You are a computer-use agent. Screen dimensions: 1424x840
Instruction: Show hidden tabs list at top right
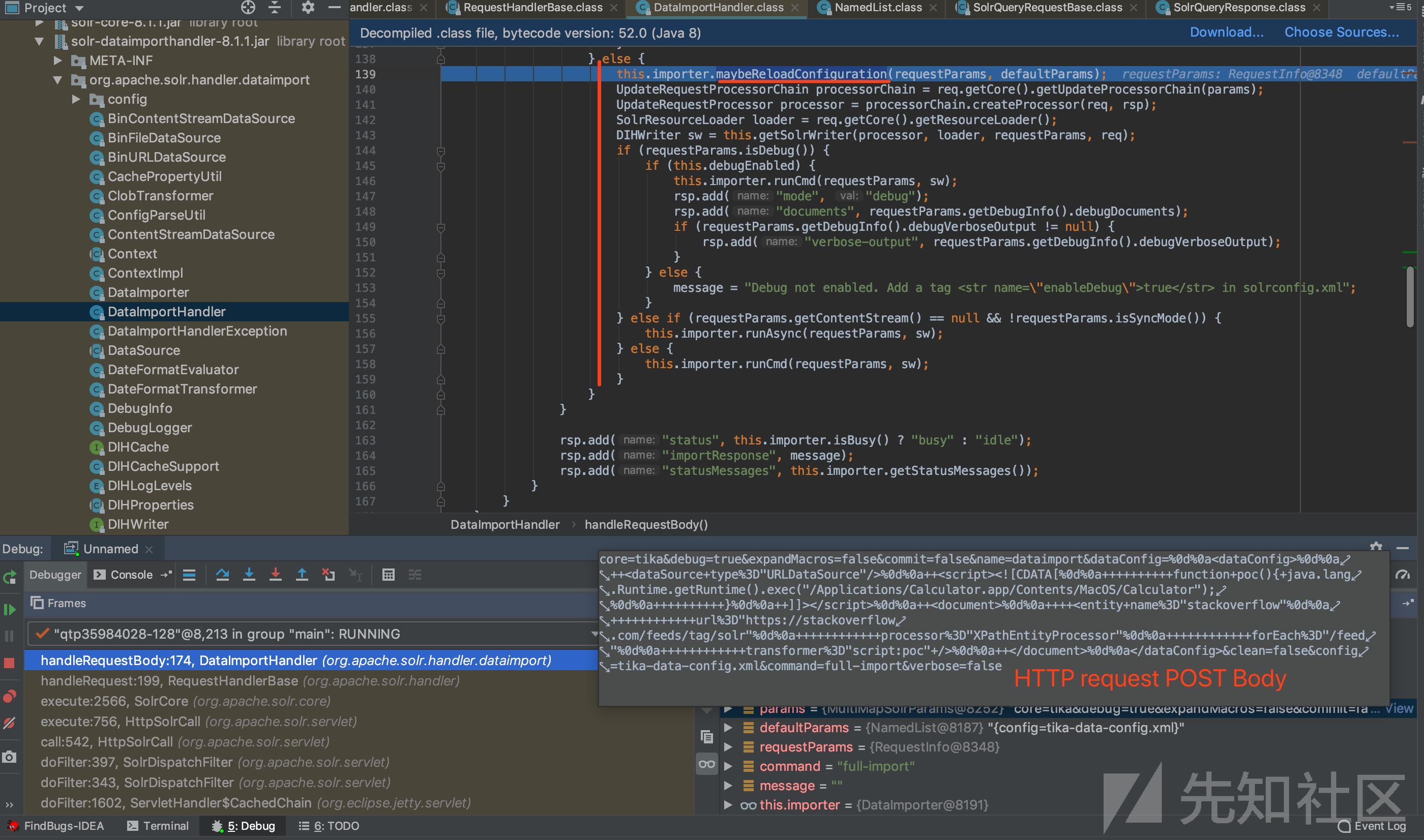pyautogui.click(x=1400, y=7)
